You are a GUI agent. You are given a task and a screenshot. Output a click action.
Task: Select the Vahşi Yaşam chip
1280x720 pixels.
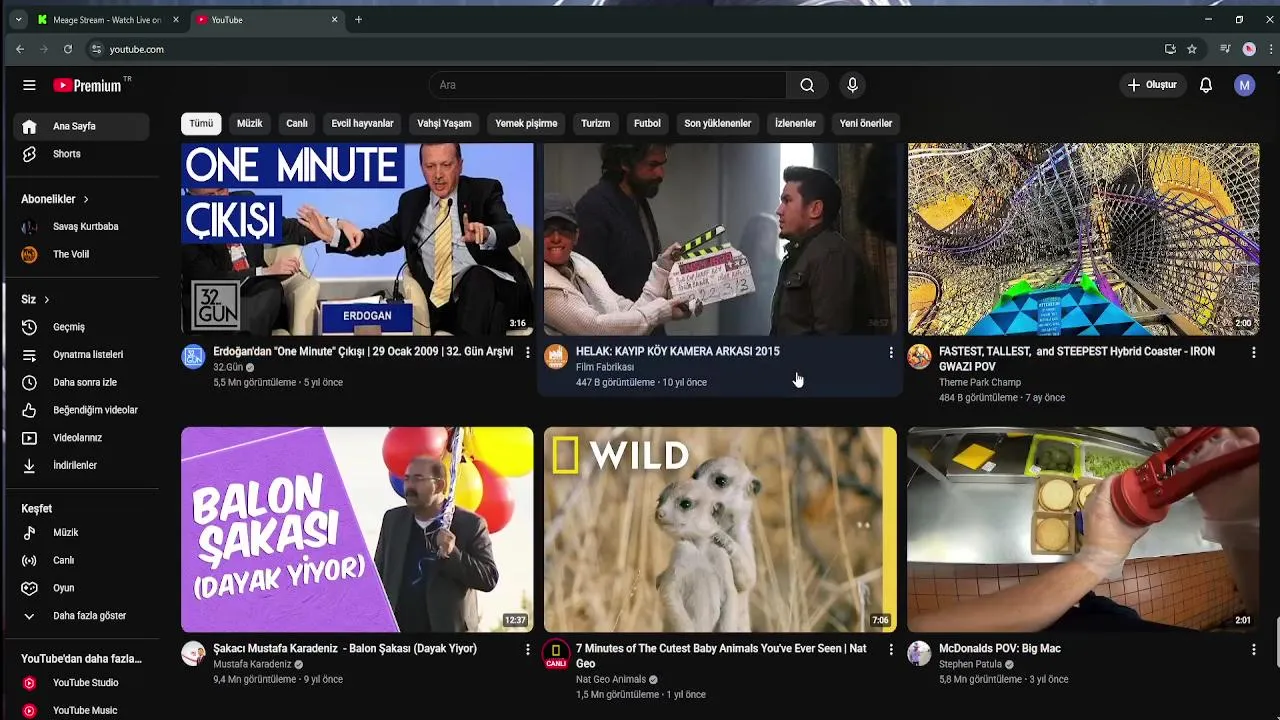coord(444,123)
